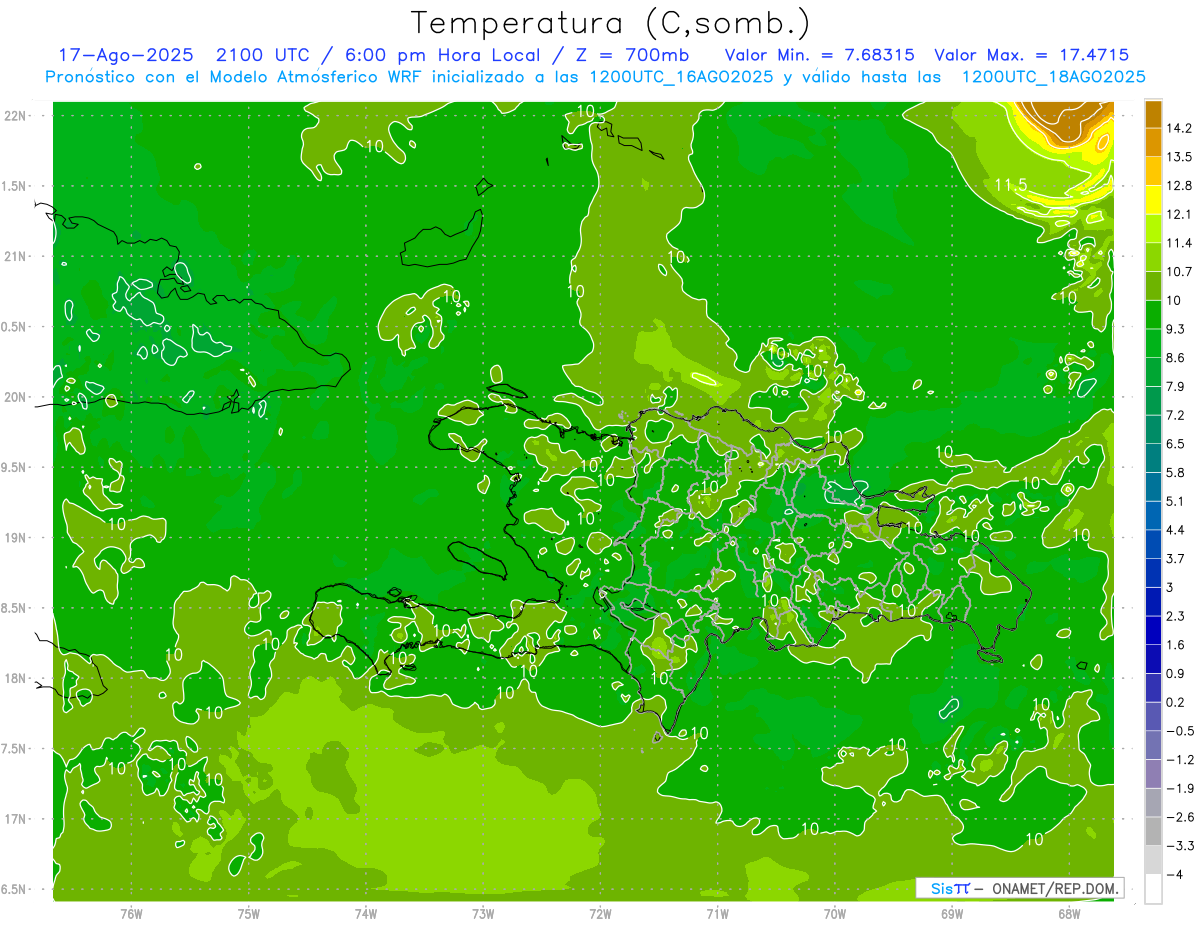Click the '11.5' contour label

(1011, 185)
